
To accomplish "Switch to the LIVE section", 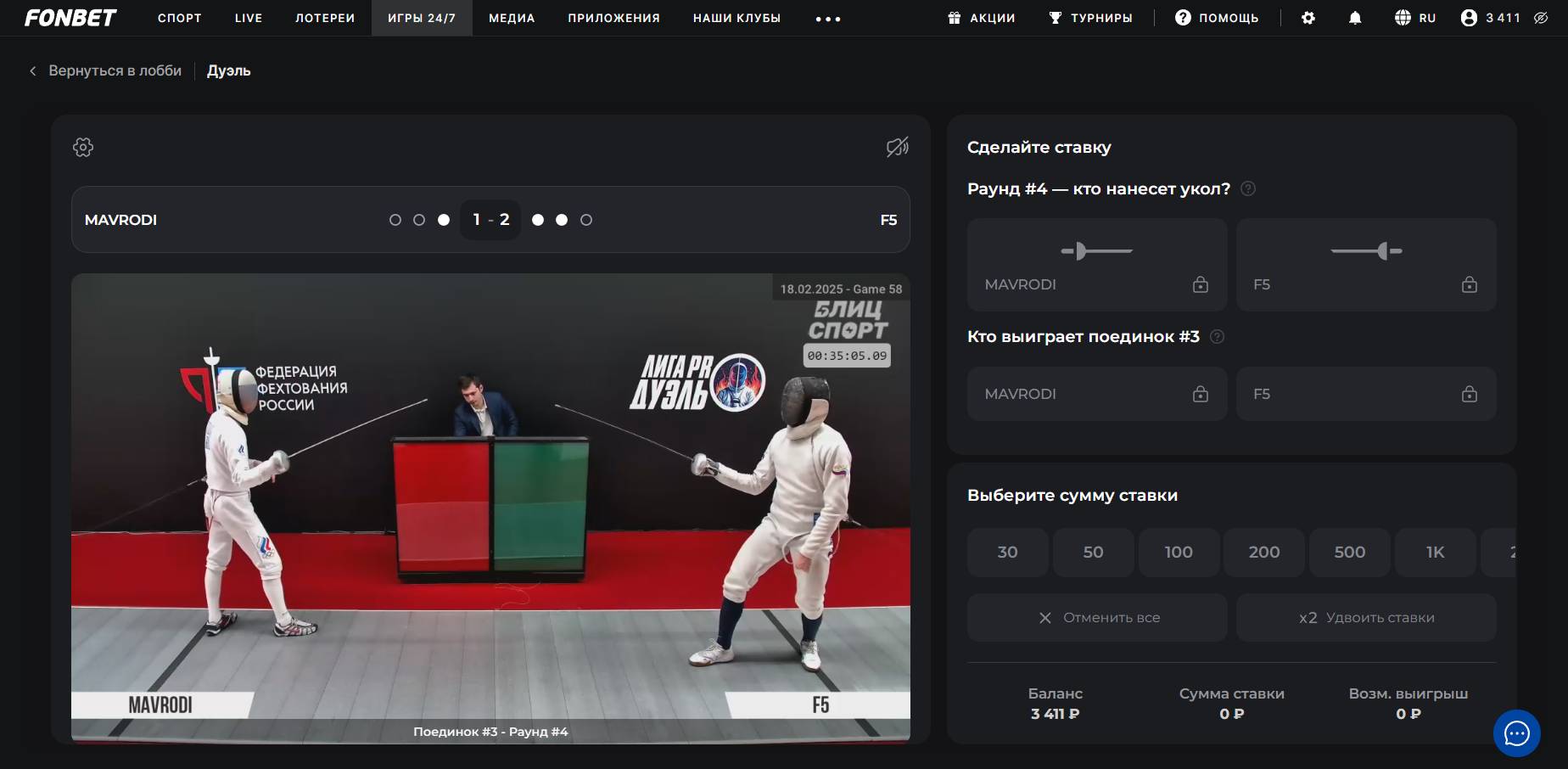I will (249, 18).
